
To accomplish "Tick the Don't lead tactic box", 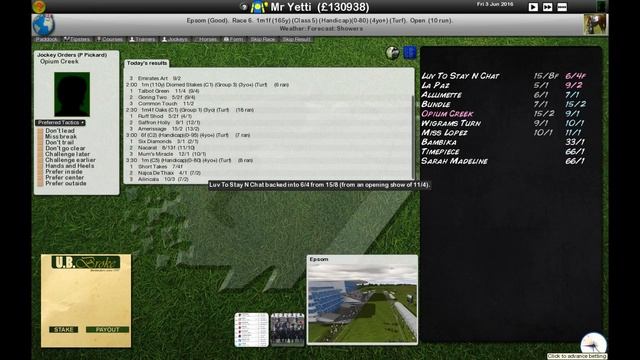I will (40, 131).
